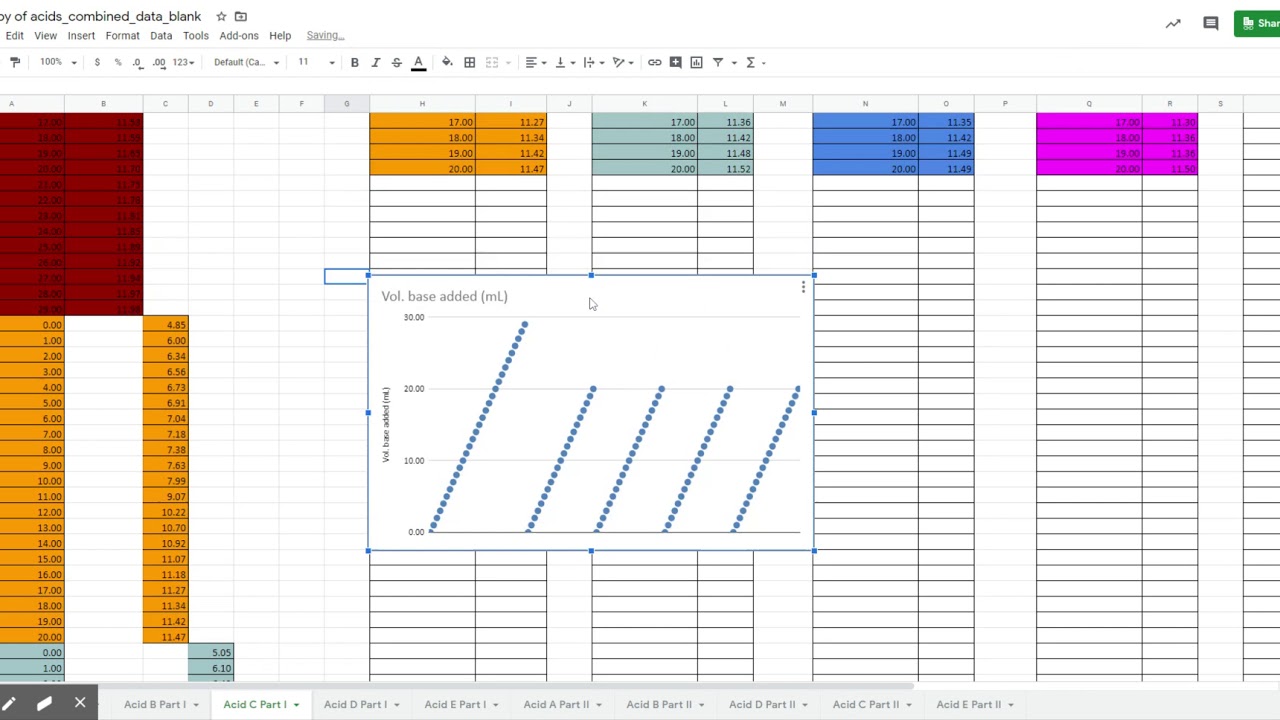Open the vertical align dropdown
1280x720 pixels.
pos(564,62)
